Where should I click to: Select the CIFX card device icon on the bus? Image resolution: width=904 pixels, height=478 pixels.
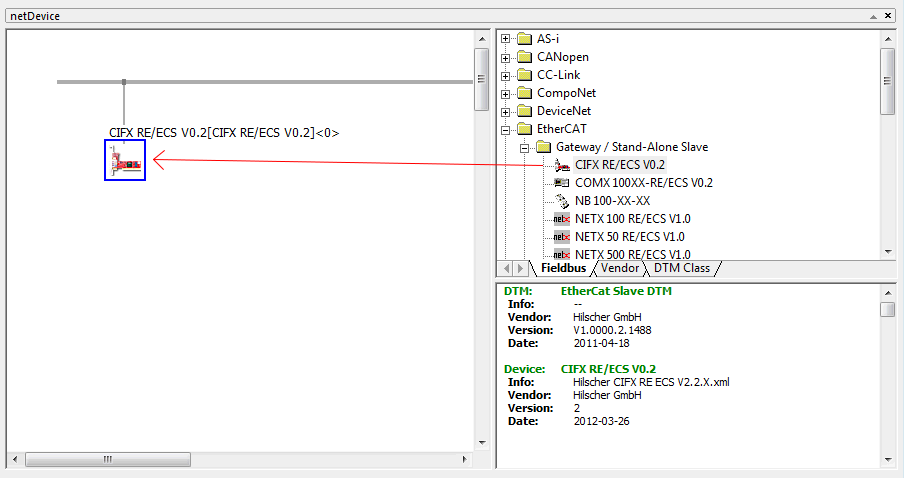tap(125, 160)
